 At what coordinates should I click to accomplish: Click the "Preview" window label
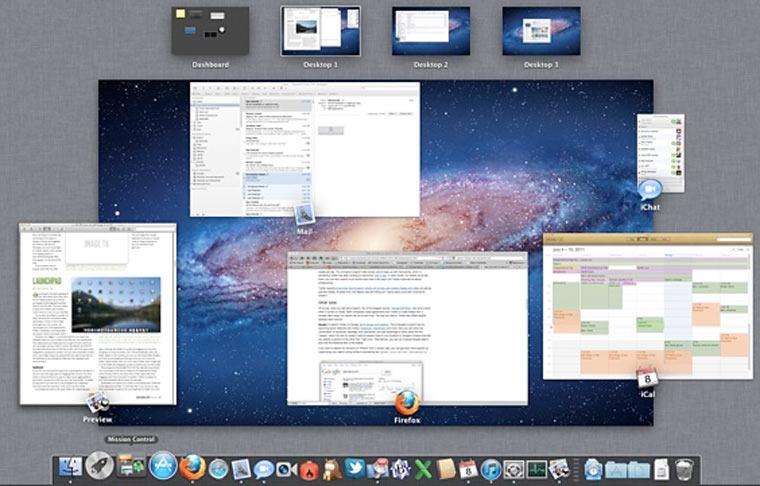point(97,420)
